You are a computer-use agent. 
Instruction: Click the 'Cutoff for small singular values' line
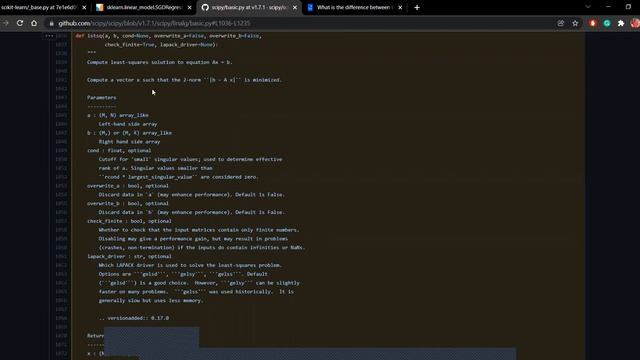[x=190, y=159]
